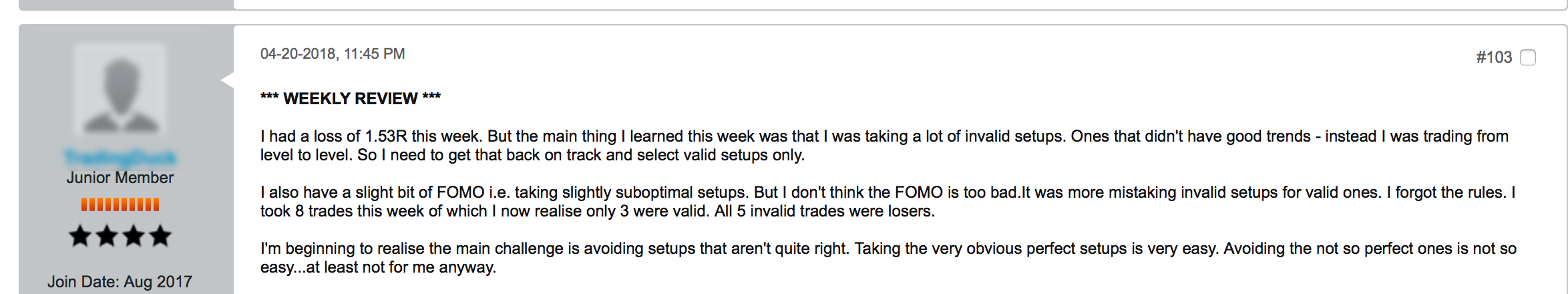Click the orange reputation bar below Junior Member
1568x294 pixels.
pyautogui.click(x=120, y=204)
